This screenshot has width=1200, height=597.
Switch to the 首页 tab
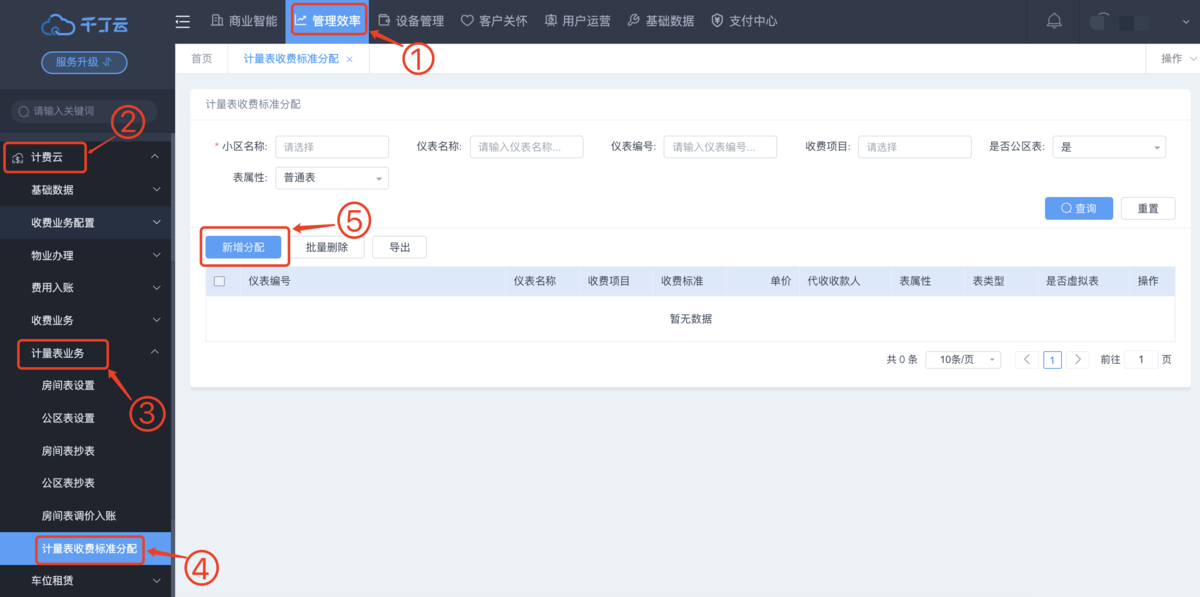(202, 59)
